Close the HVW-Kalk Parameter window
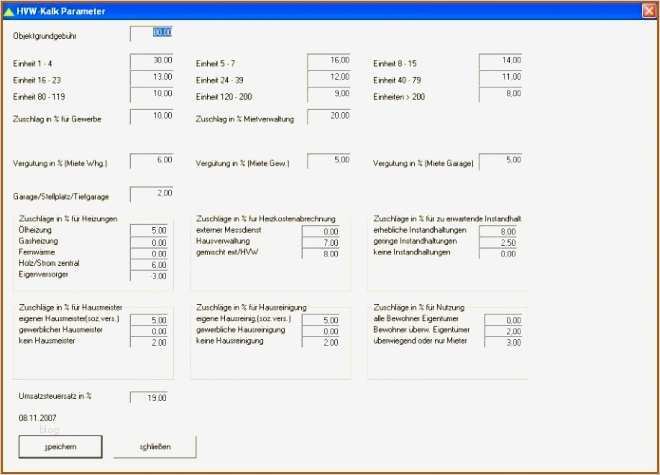 (649, 11)
